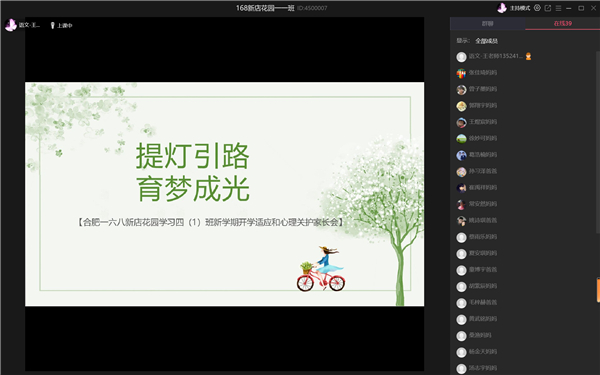Image resolution: width=600 pixels, height=375 pixels.
Task: Click the circular icon right of 主持模式
Action: (537, 8)
